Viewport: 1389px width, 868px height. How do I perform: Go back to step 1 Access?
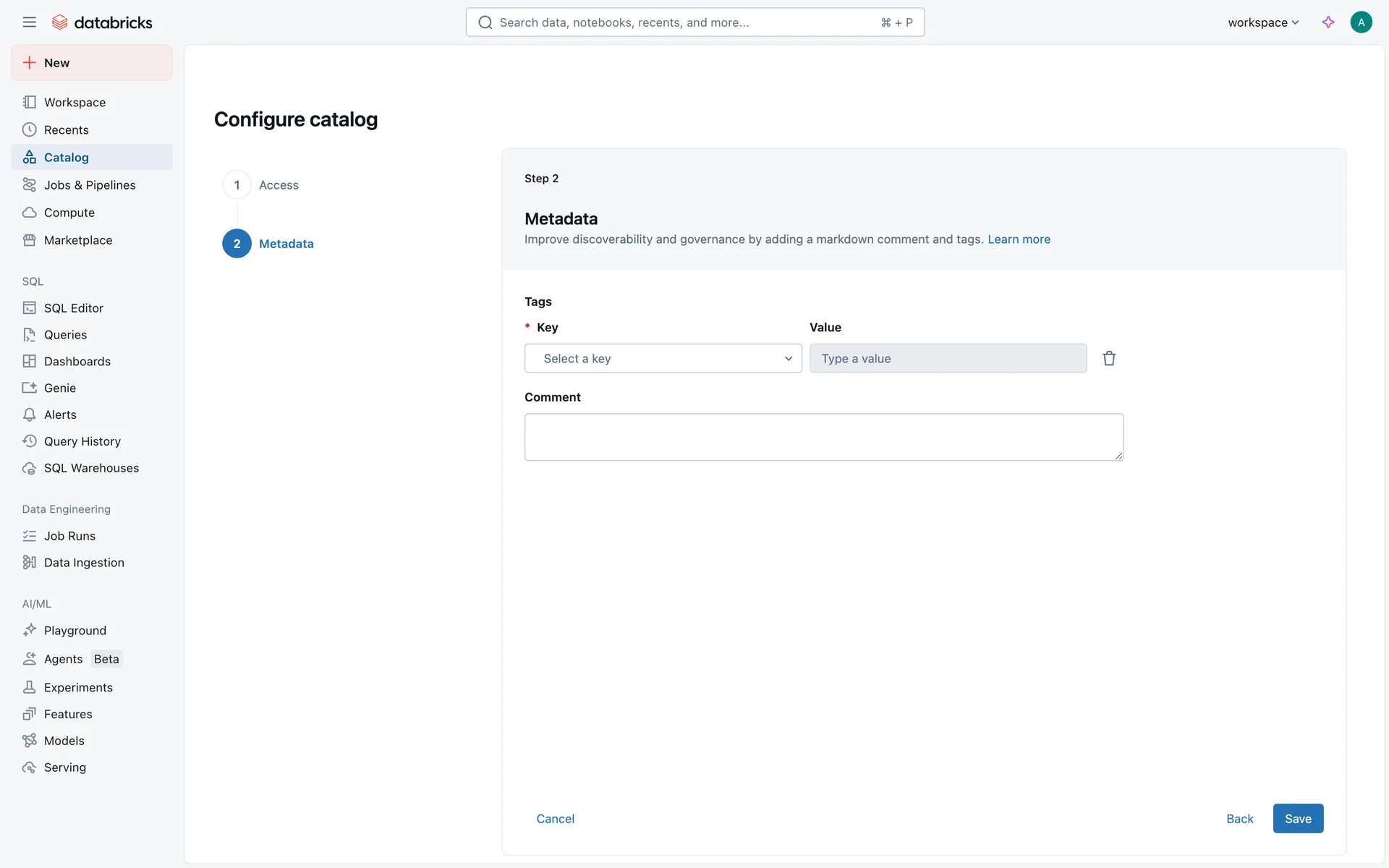278,185
